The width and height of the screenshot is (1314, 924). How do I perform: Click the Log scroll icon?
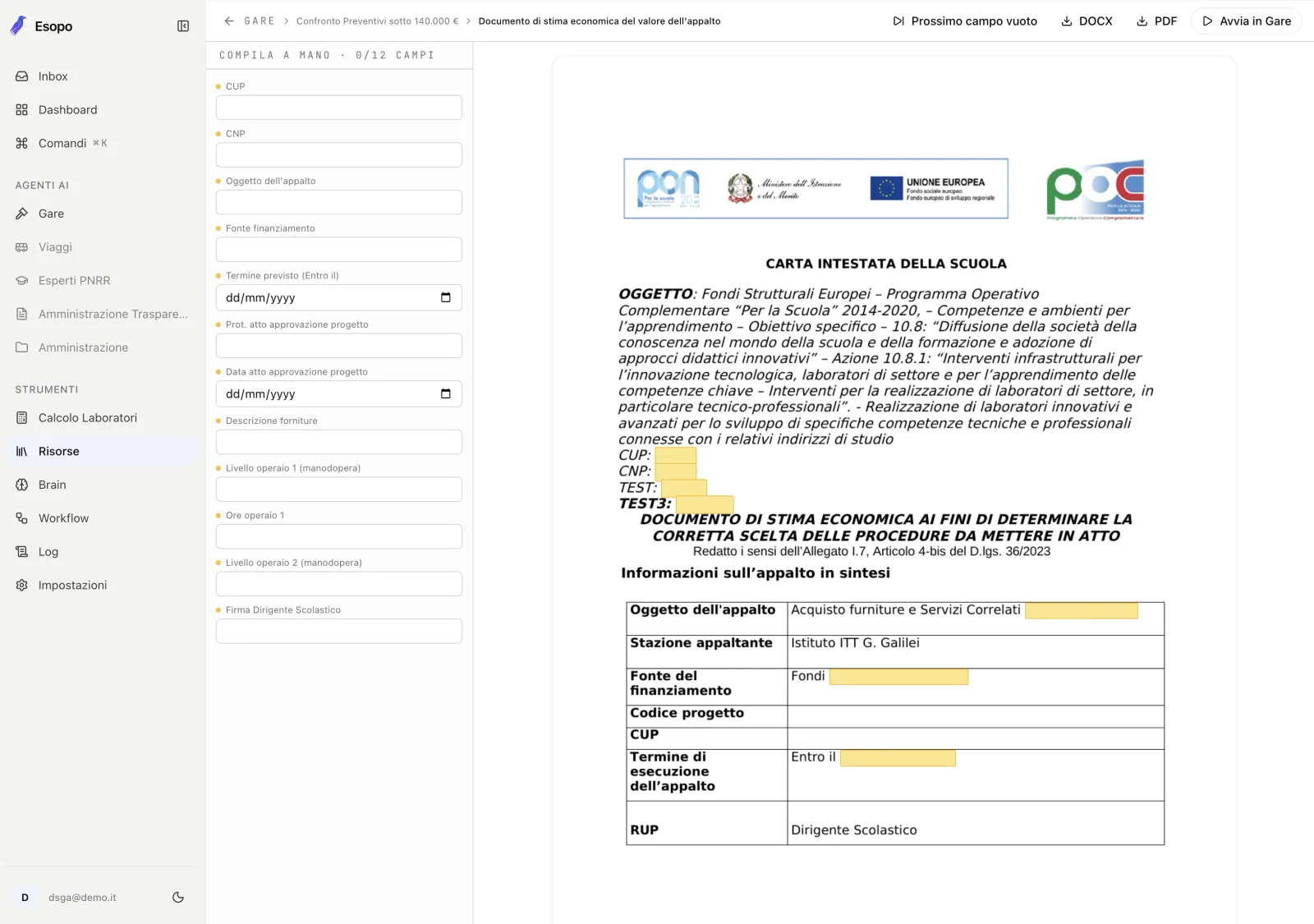(x=22, y=552)
